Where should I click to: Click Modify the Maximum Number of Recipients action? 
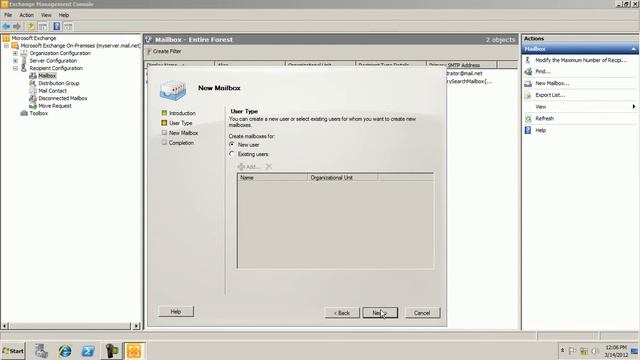pos(581,60)
